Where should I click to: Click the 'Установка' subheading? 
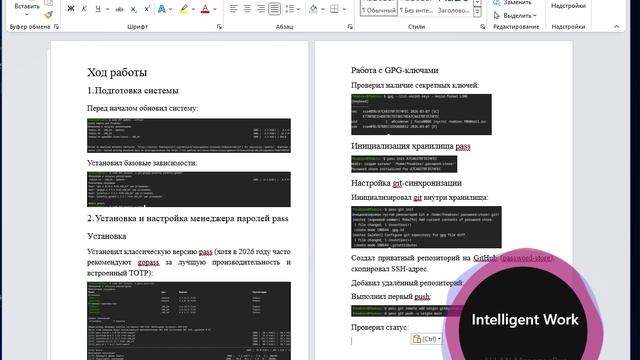click(x=107, y=236)
